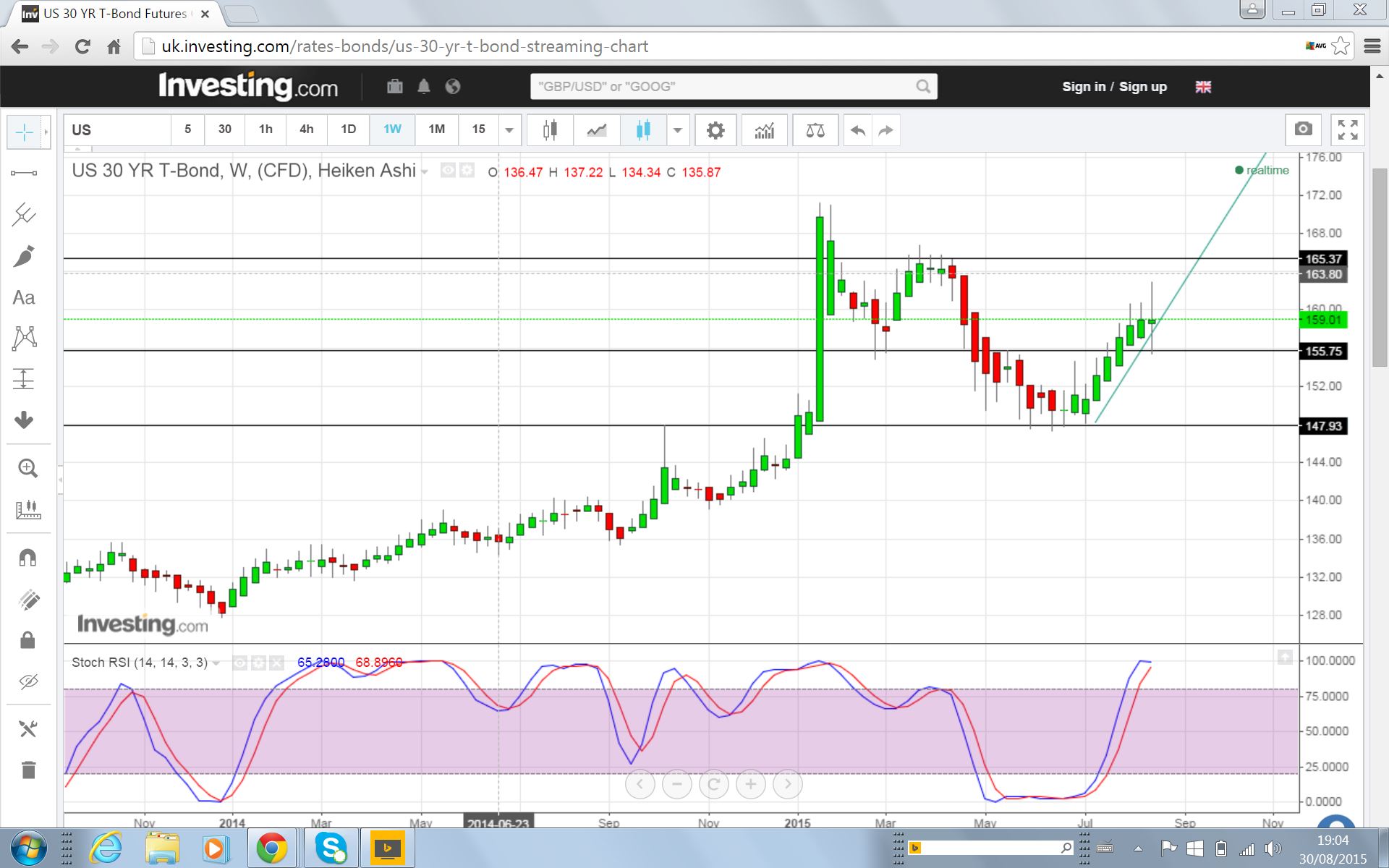
Task: Go to the Investing.com home logo
Action: [x=248, y=86]
